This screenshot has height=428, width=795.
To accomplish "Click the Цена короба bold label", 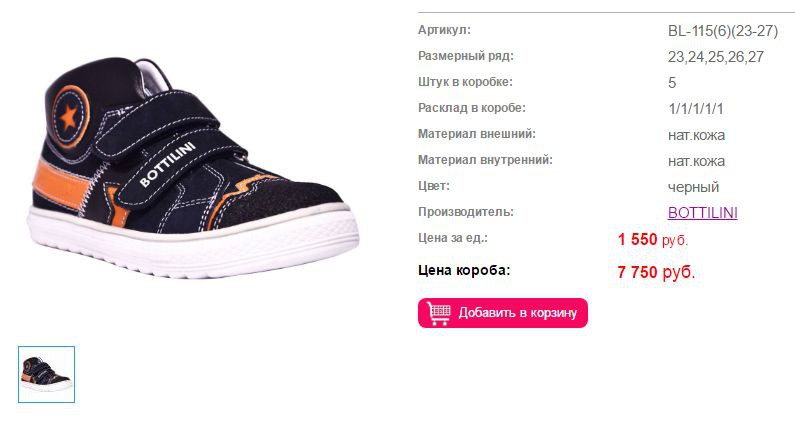I will coord(464,270).
